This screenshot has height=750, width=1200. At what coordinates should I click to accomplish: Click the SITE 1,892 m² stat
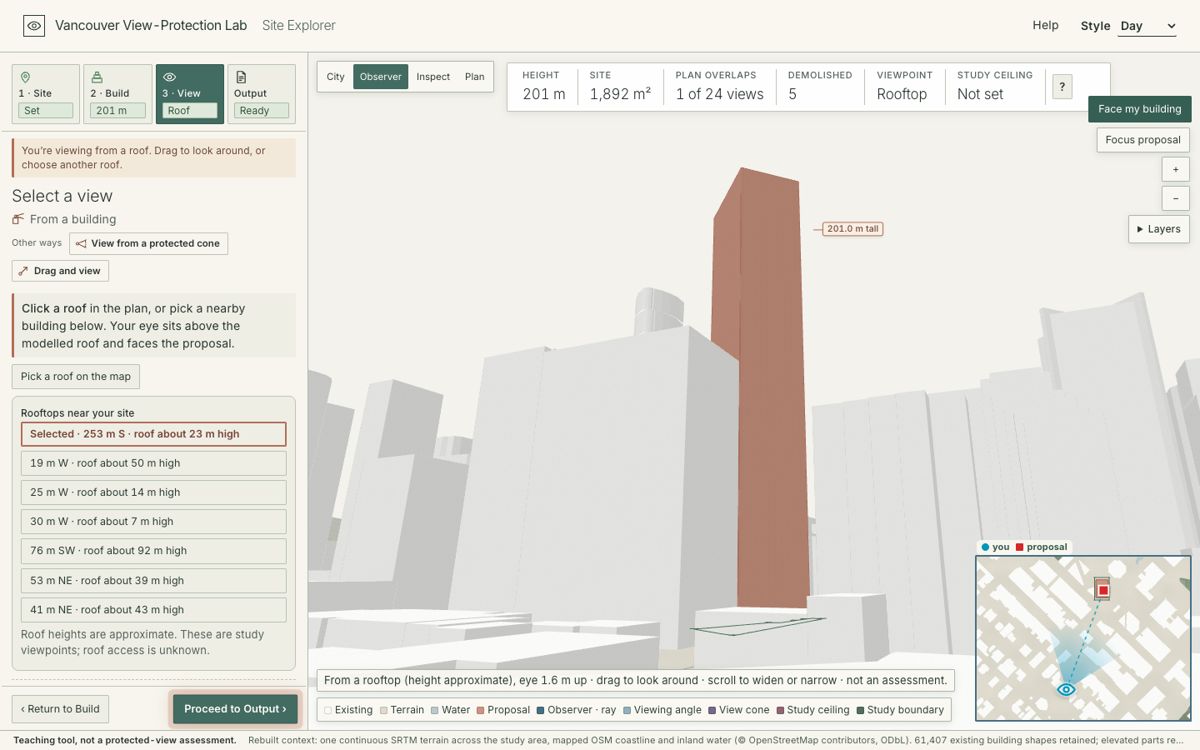point(620,87)
